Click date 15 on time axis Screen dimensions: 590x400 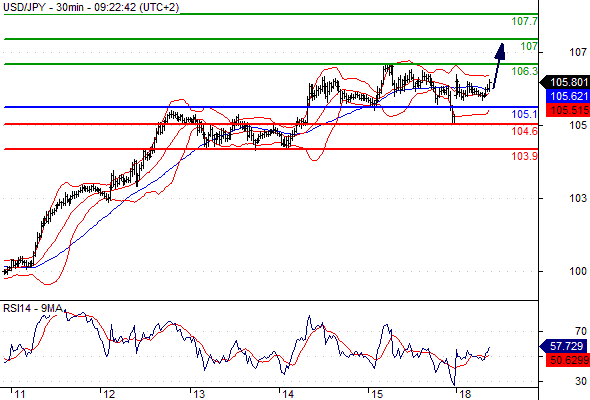click(x=377, y=394)
